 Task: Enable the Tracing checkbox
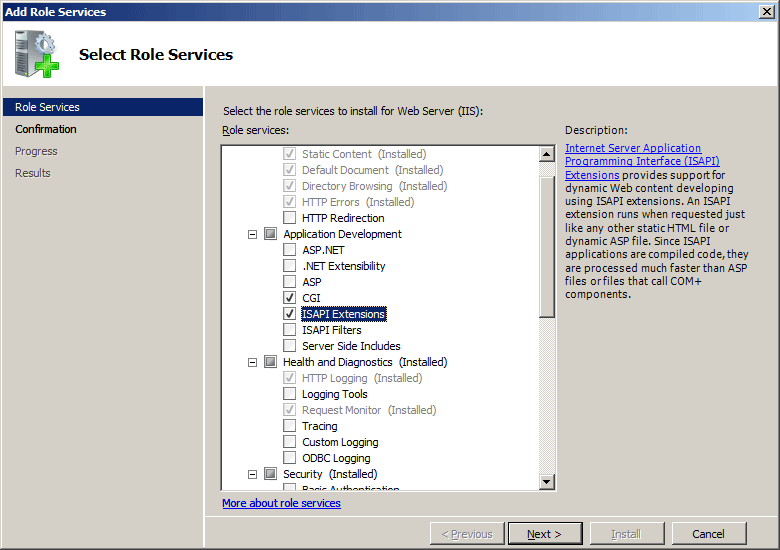[x=290, y=426]
